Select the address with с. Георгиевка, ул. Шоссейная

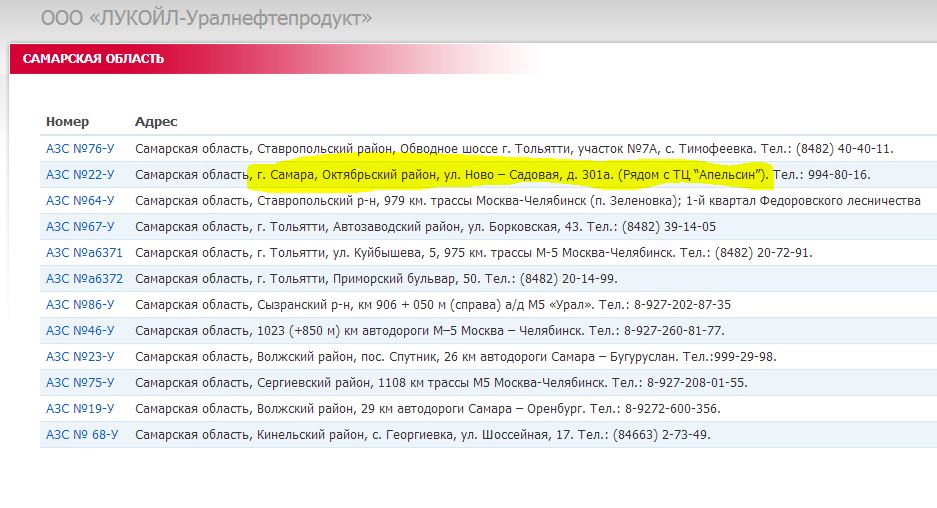coord(422,434)
